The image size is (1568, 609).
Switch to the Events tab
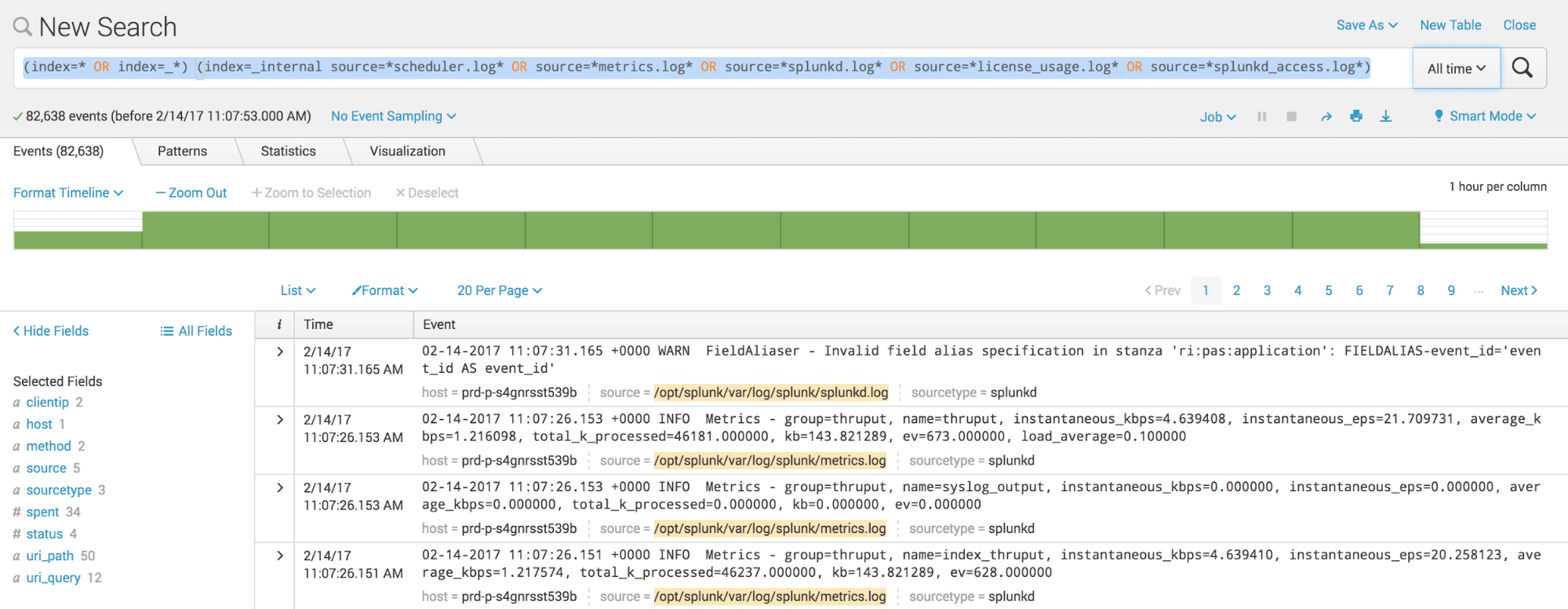point(59,151)
